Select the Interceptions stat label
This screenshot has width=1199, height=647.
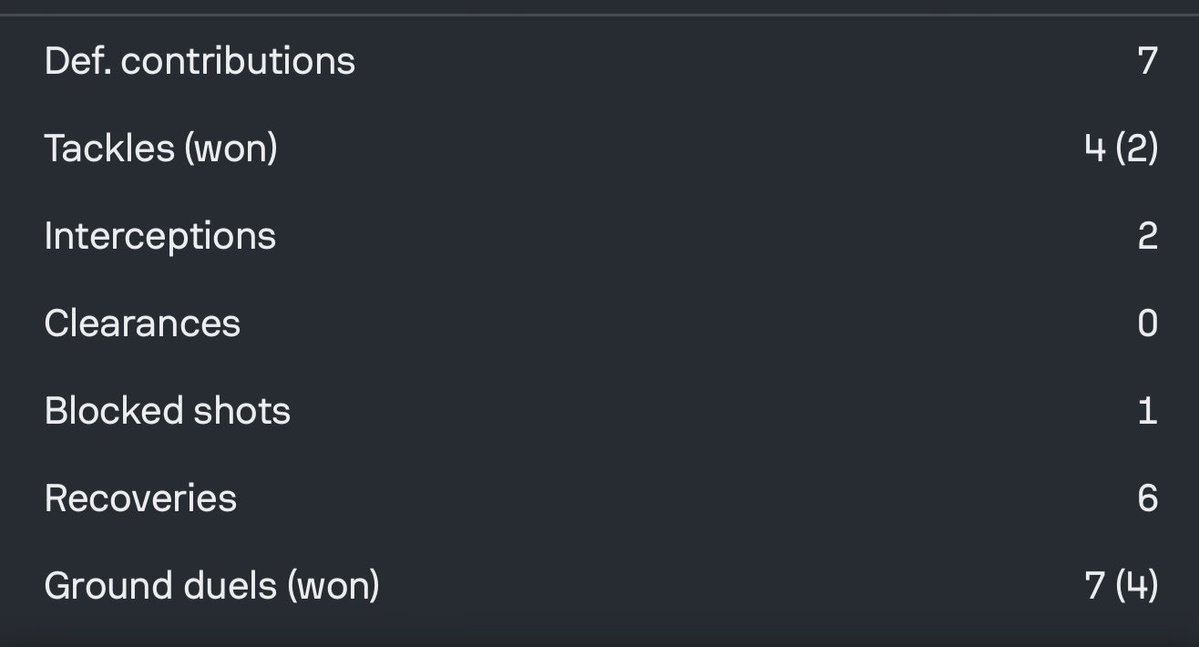(160, 236)
